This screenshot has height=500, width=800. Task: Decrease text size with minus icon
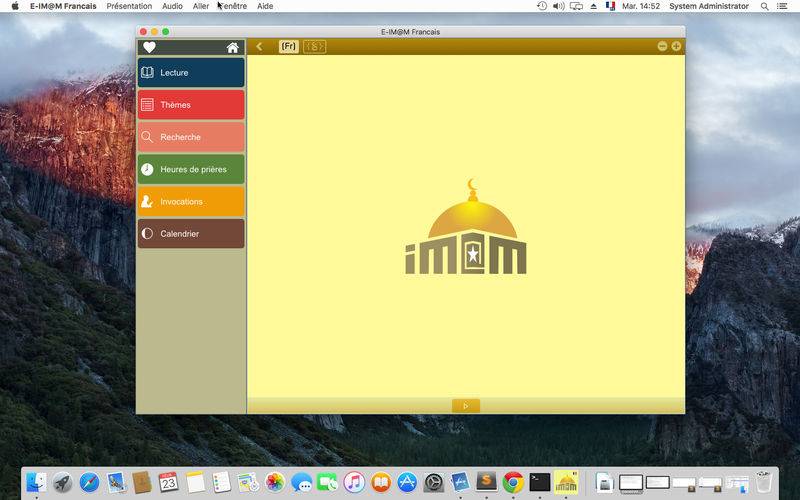pos(662,46)
